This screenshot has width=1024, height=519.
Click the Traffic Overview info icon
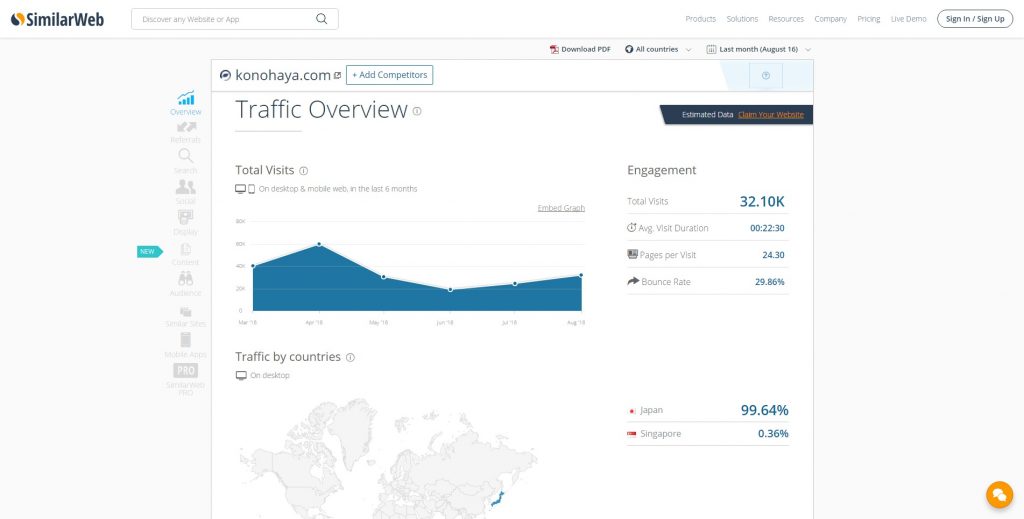click(417, 111)
